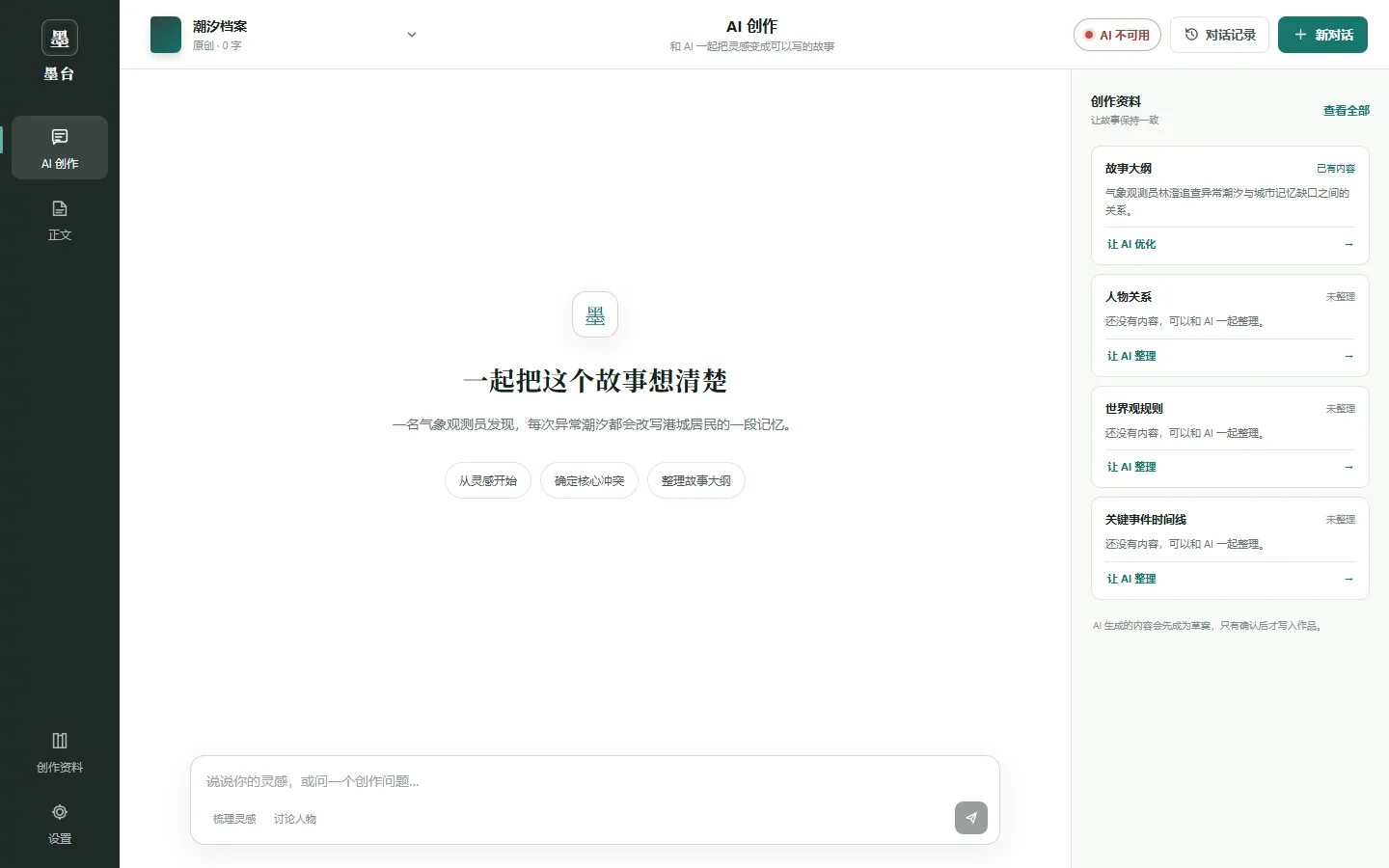Click 让 AI 整理 for 世界观规则

pyautogui.click(x=1131, y=468)
